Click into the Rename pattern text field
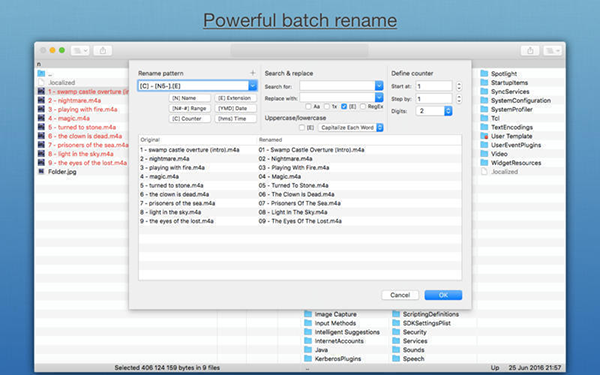The height and width of the screenshot is (375, 600). tap(193, 86)
